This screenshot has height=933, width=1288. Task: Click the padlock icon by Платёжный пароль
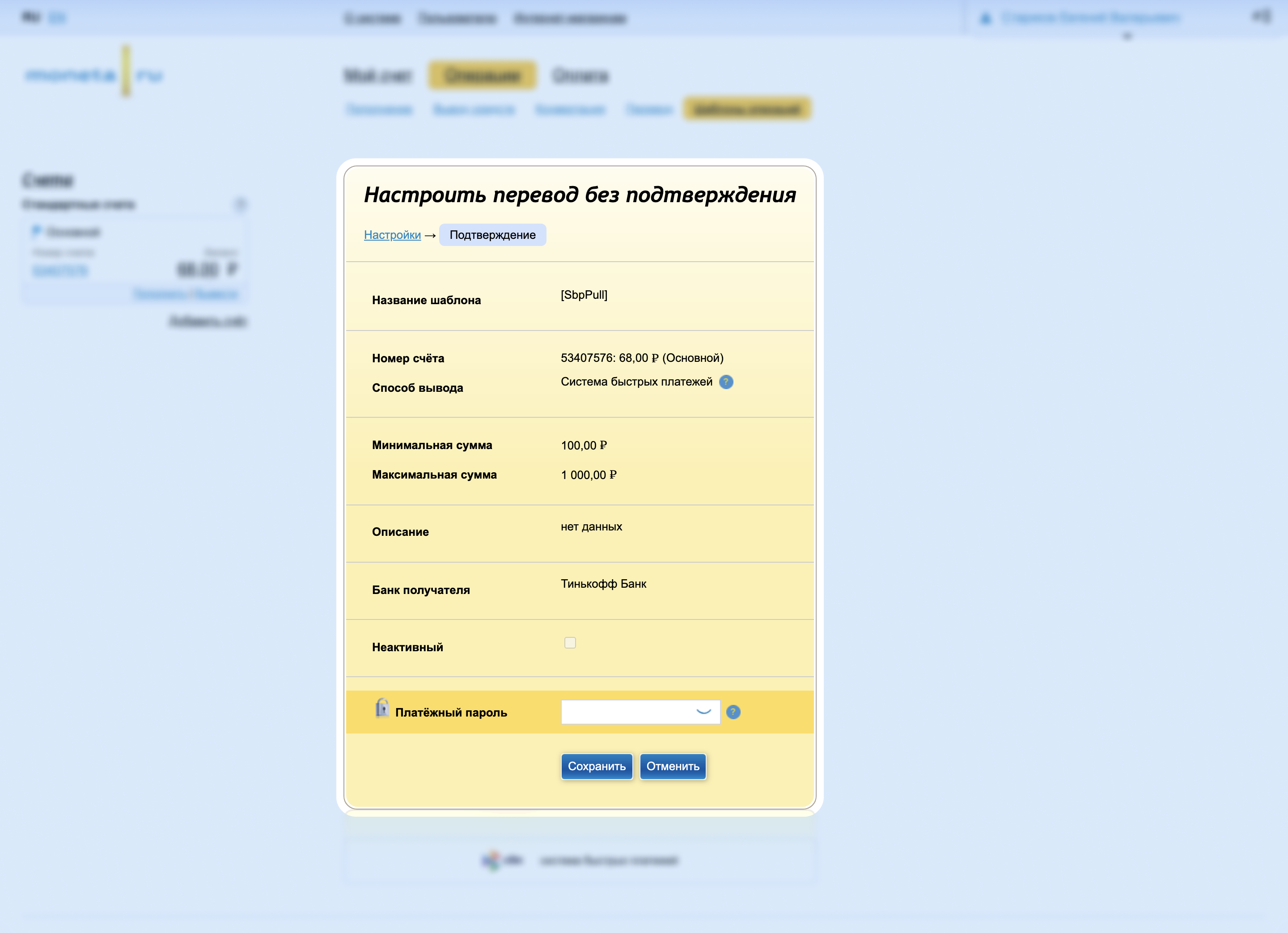pyautogui.click(x=382, y=708)
